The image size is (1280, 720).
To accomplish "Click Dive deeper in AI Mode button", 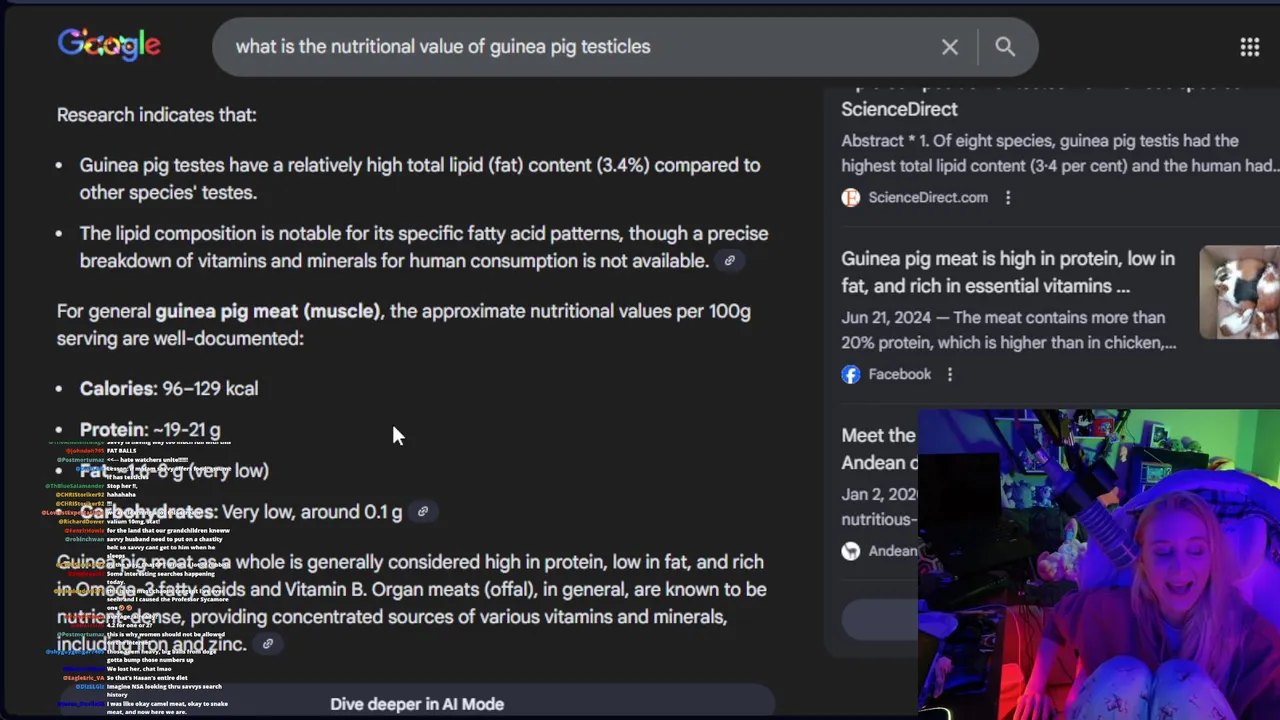I will [x=417, y=704].
